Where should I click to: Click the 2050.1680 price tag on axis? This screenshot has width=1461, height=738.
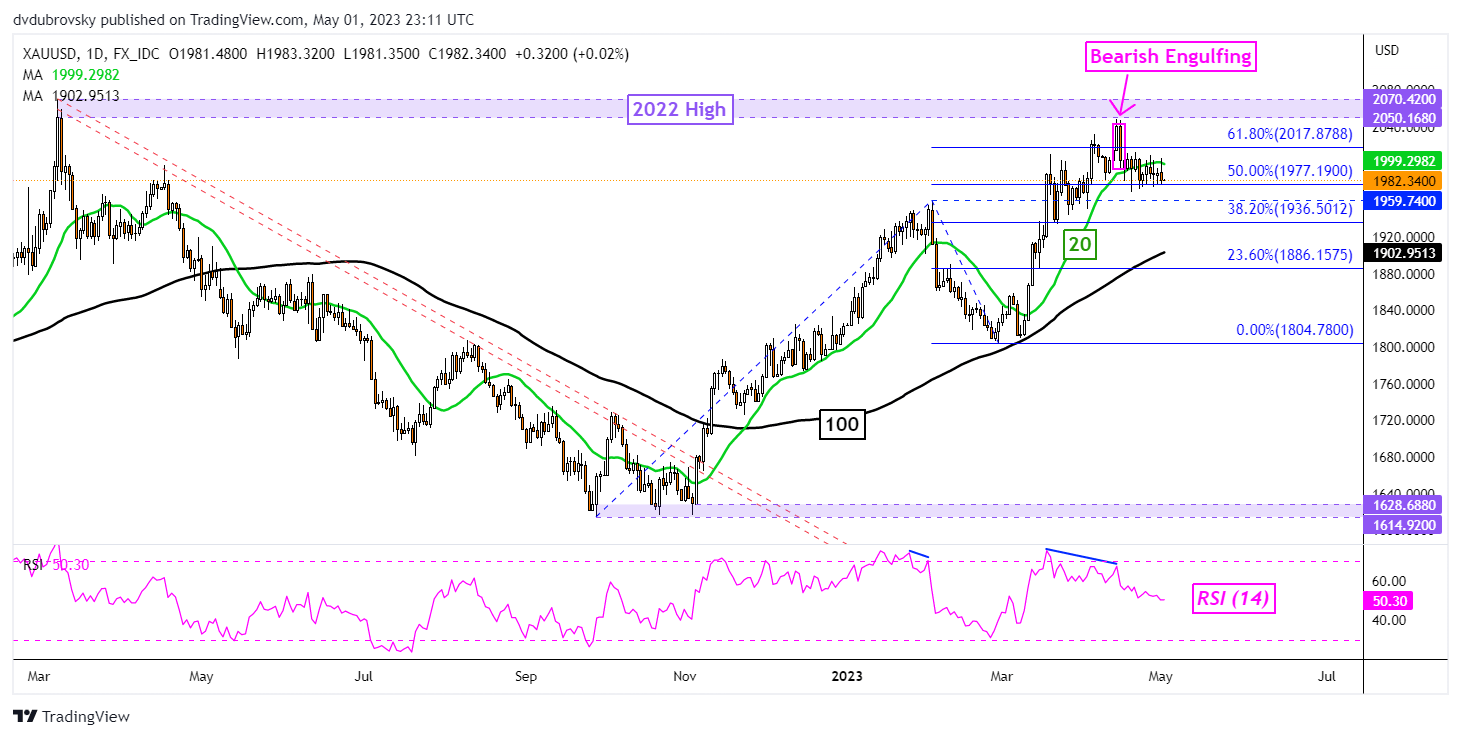1405,118
